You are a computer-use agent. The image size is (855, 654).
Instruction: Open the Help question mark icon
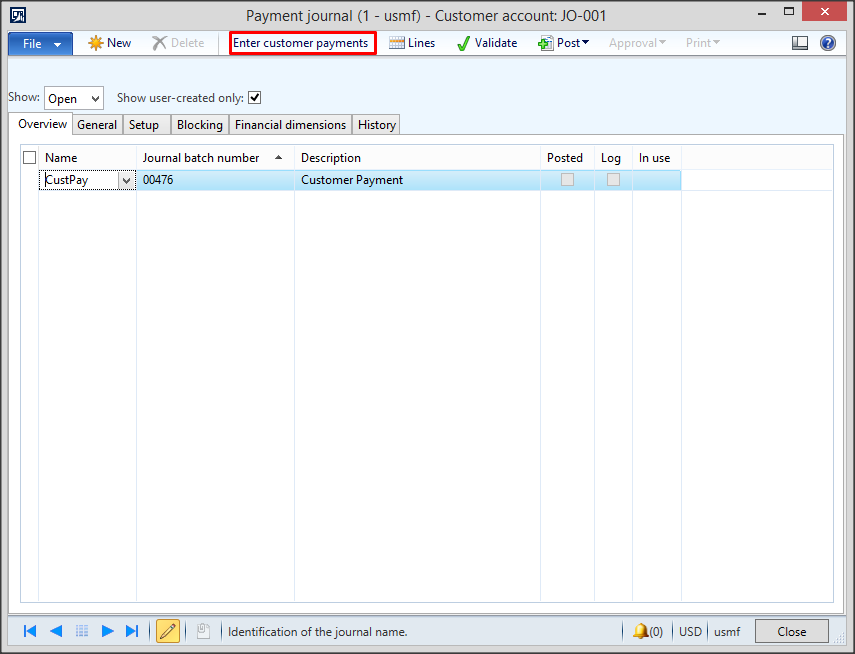(829, 42)
